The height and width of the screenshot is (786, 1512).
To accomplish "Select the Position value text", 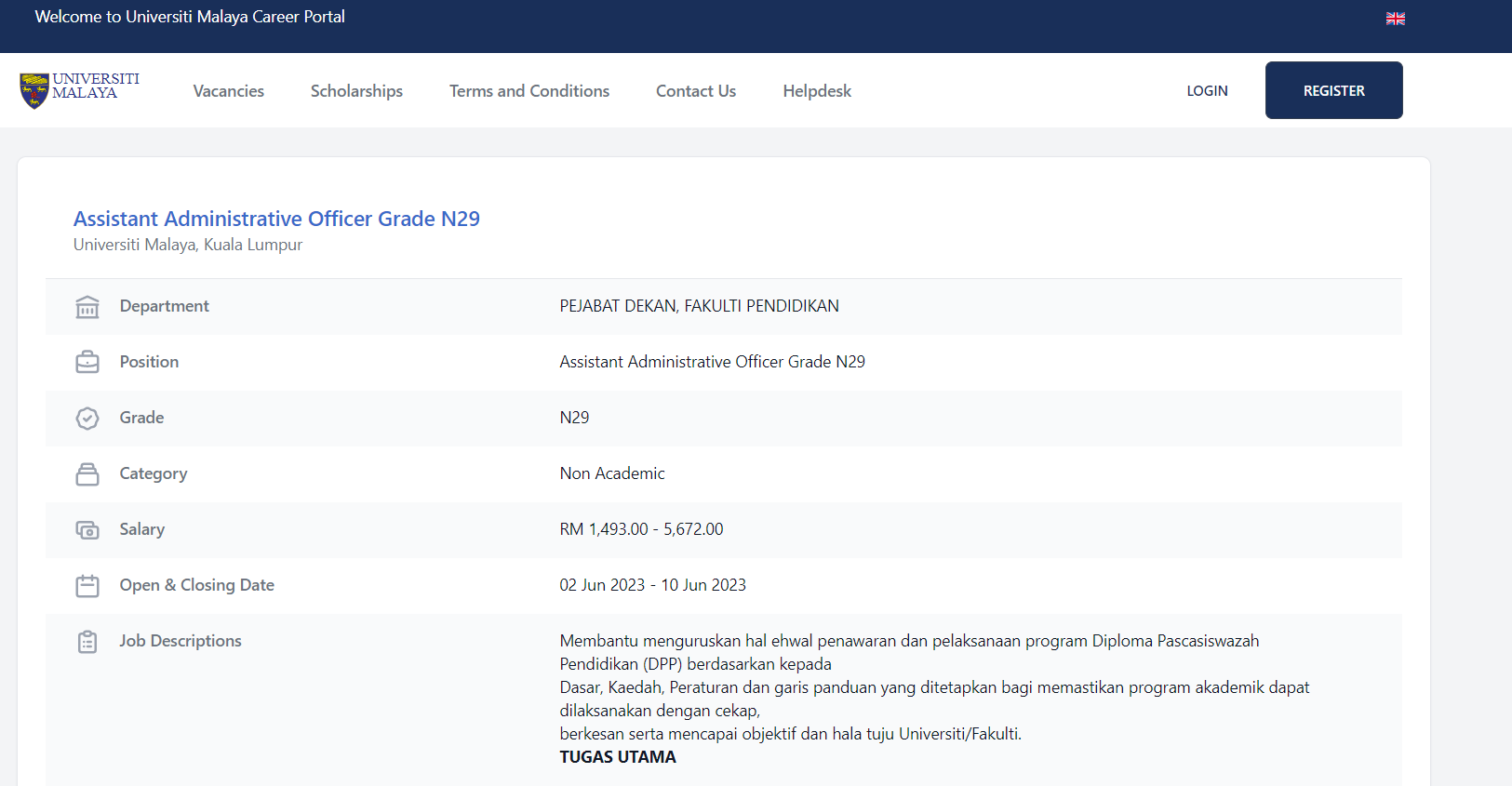I will (712, 362).
